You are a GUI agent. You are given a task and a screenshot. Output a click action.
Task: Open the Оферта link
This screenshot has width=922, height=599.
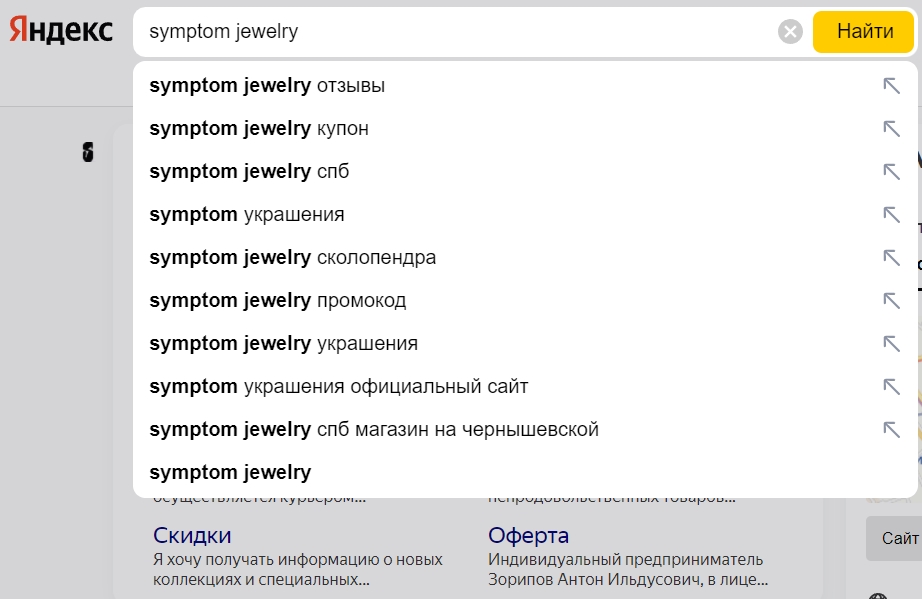pos(528,535)
